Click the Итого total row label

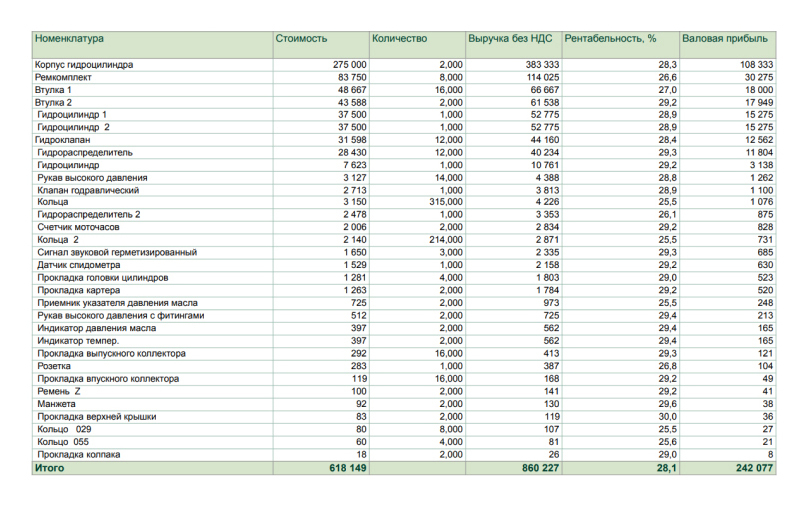pyautogui.click(x=49, y=468)
